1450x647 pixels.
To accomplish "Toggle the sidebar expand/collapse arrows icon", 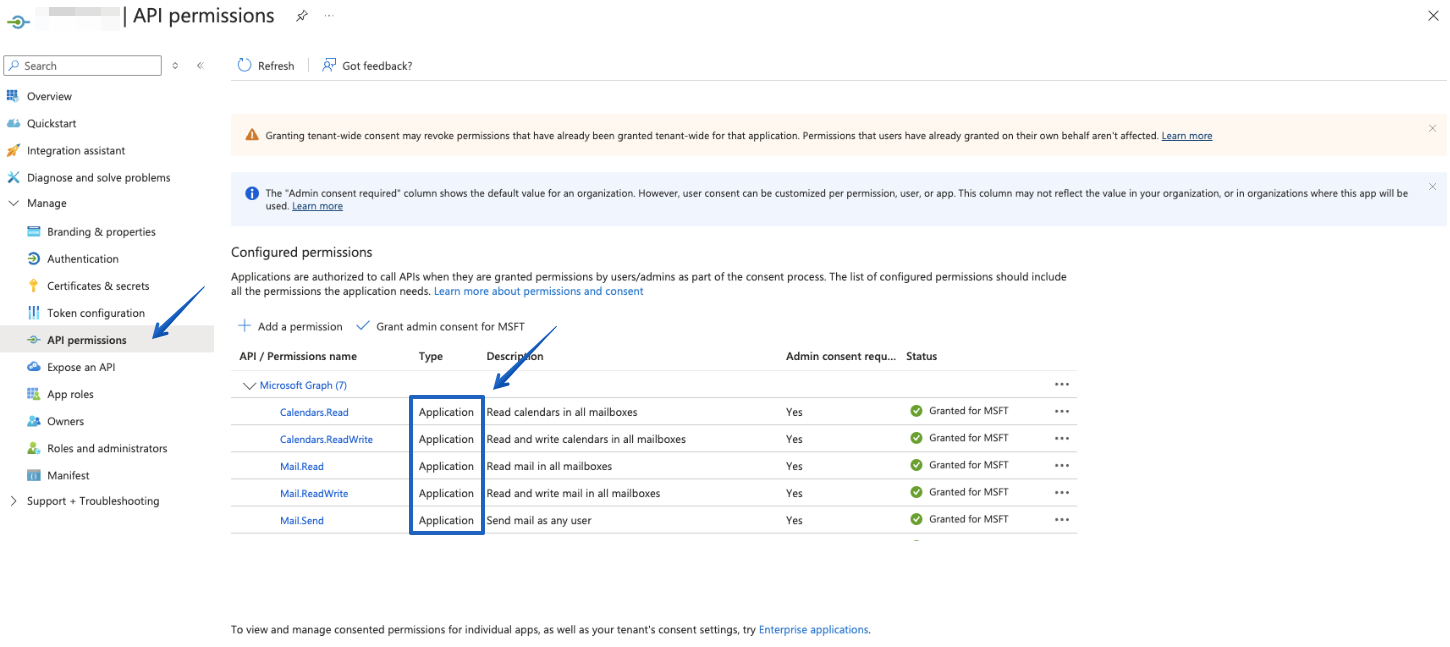I will 175,66.
